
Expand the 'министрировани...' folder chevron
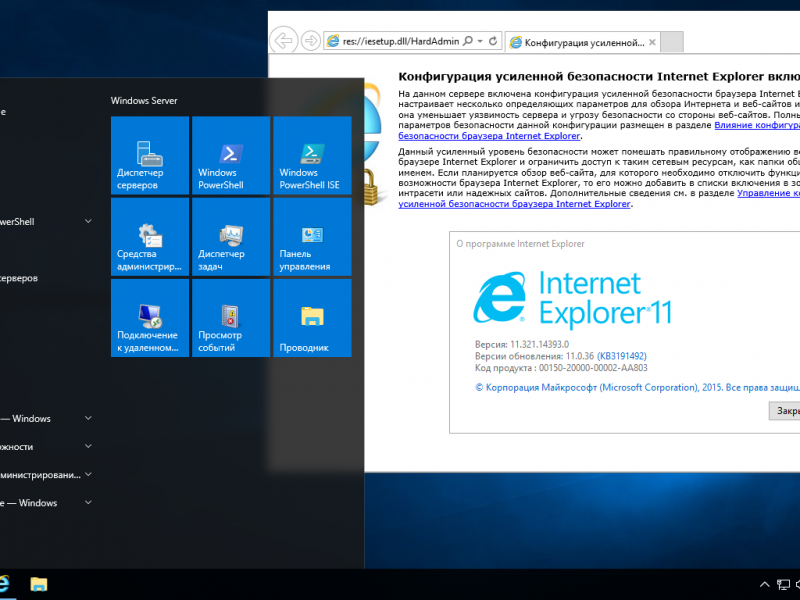[88, 474]
